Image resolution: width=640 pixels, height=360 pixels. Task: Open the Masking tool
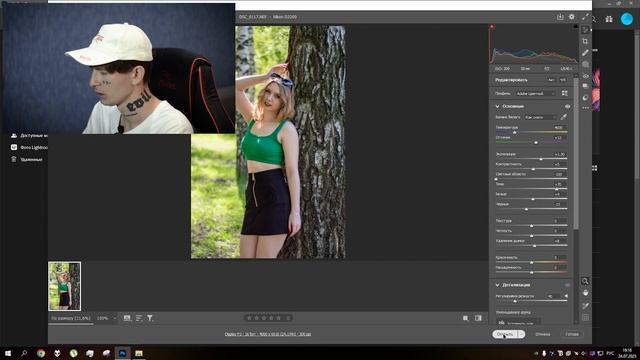585,64
